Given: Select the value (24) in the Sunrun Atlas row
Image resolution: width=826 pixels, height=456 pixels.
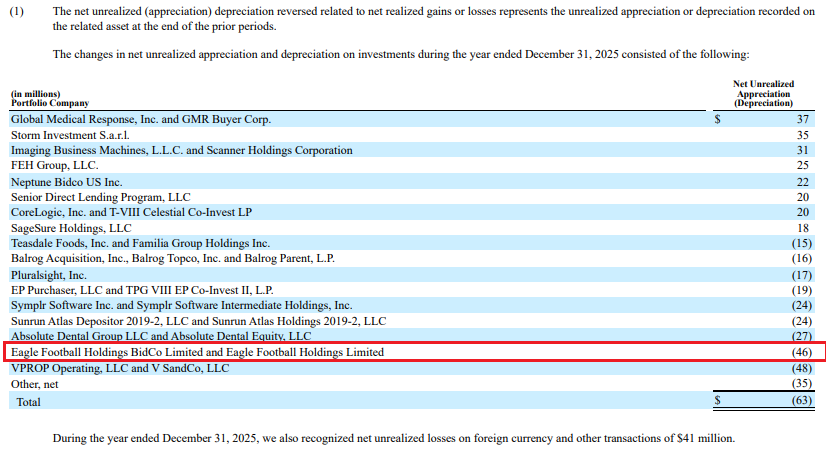Looking at the screenshot, I should point(802,321).
